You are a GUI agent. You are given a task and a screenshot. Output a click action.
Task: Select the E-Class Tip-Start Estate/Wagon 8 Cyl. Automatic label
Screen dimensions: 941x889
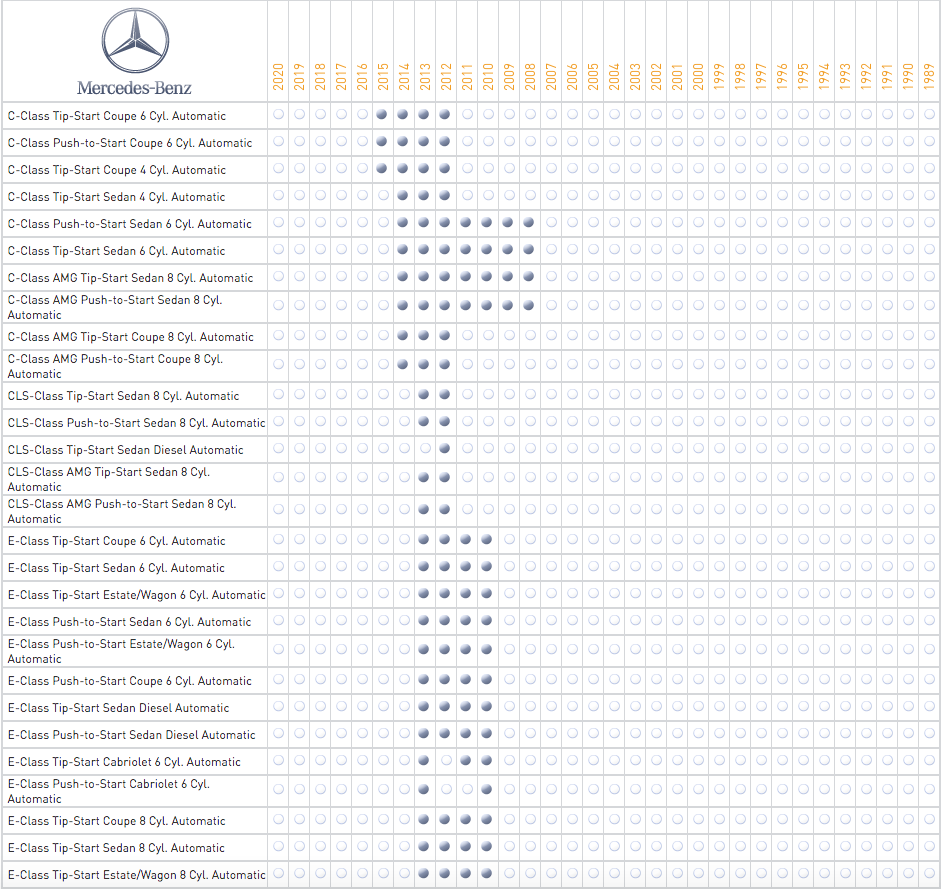(x=137, y=875)
